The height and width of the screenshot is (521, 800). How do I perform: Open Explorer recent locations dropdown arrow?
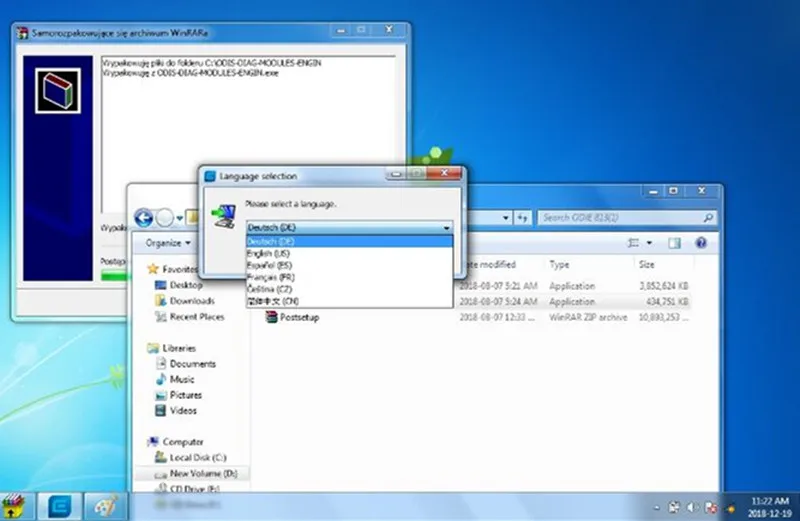coord(180,219)
